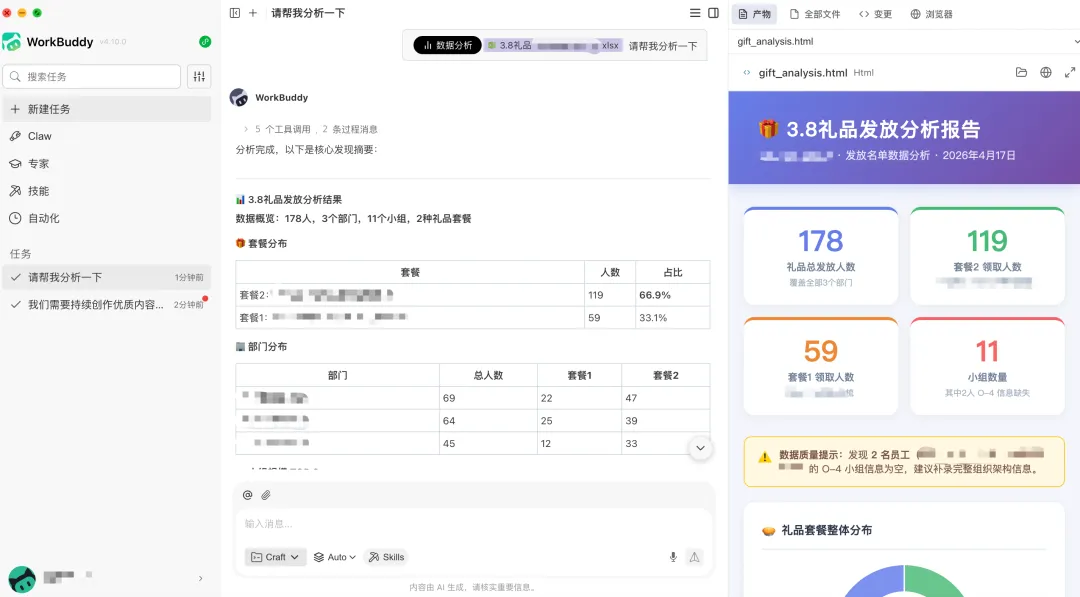Screen dimensions: 1080x597
Task: Open preview in browser globe icon
Action: tap(1046, 72)
